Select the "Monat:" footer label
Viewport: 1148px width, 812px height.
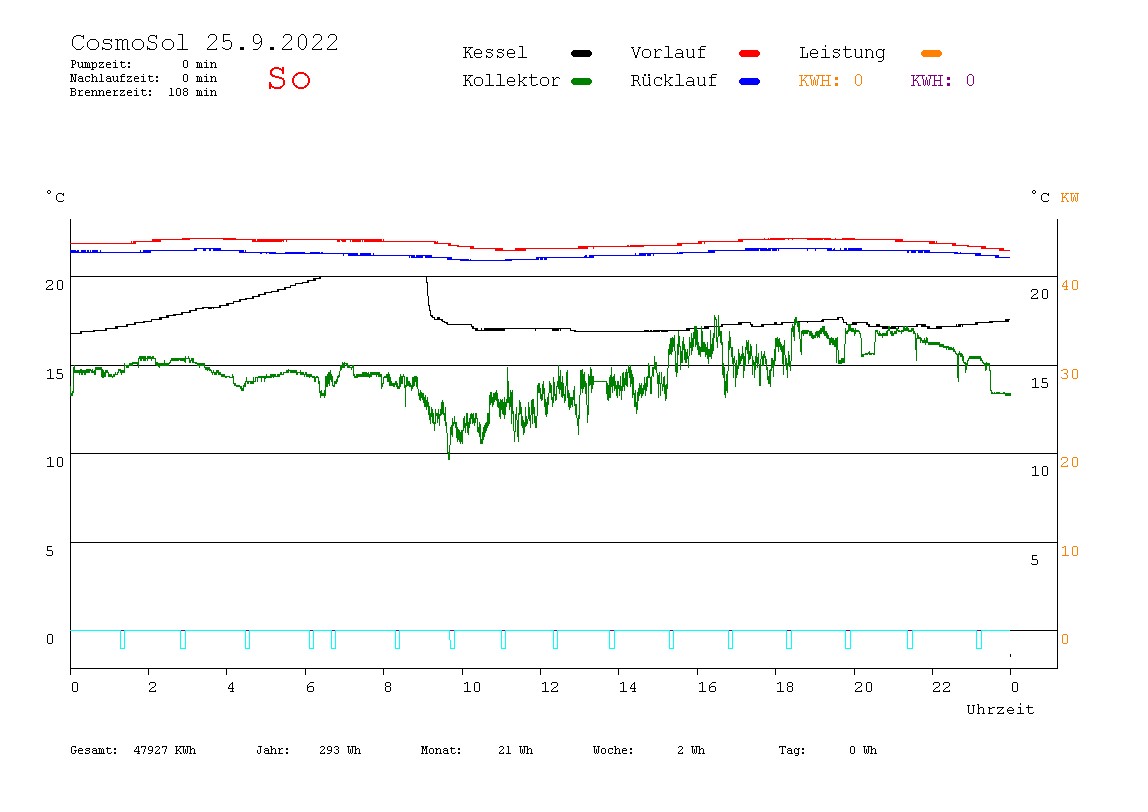441,750
